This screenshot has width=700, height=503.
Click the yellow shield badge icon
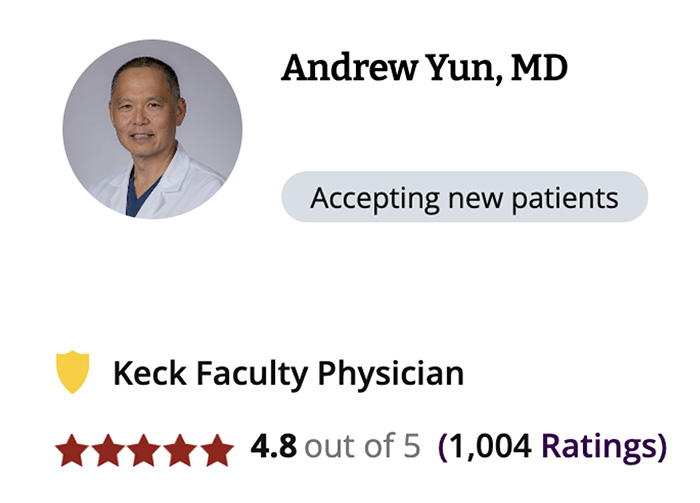click(x=71, y=373)
